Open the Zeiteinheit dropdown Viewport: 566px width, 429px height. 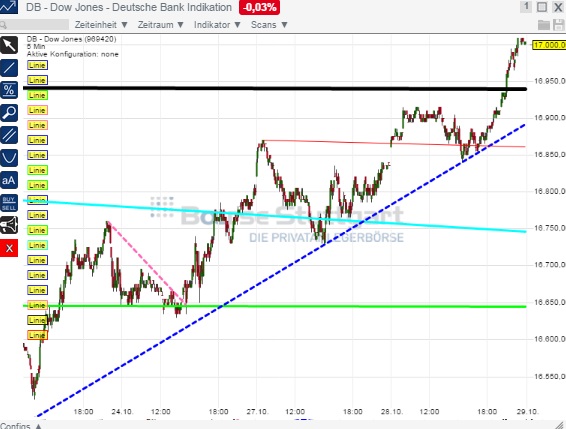[x=101, y=25]
